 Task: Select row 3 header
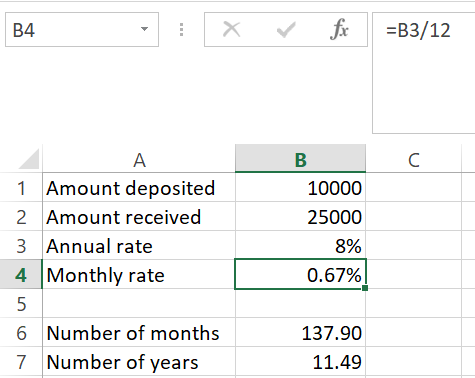pos(21,245)
